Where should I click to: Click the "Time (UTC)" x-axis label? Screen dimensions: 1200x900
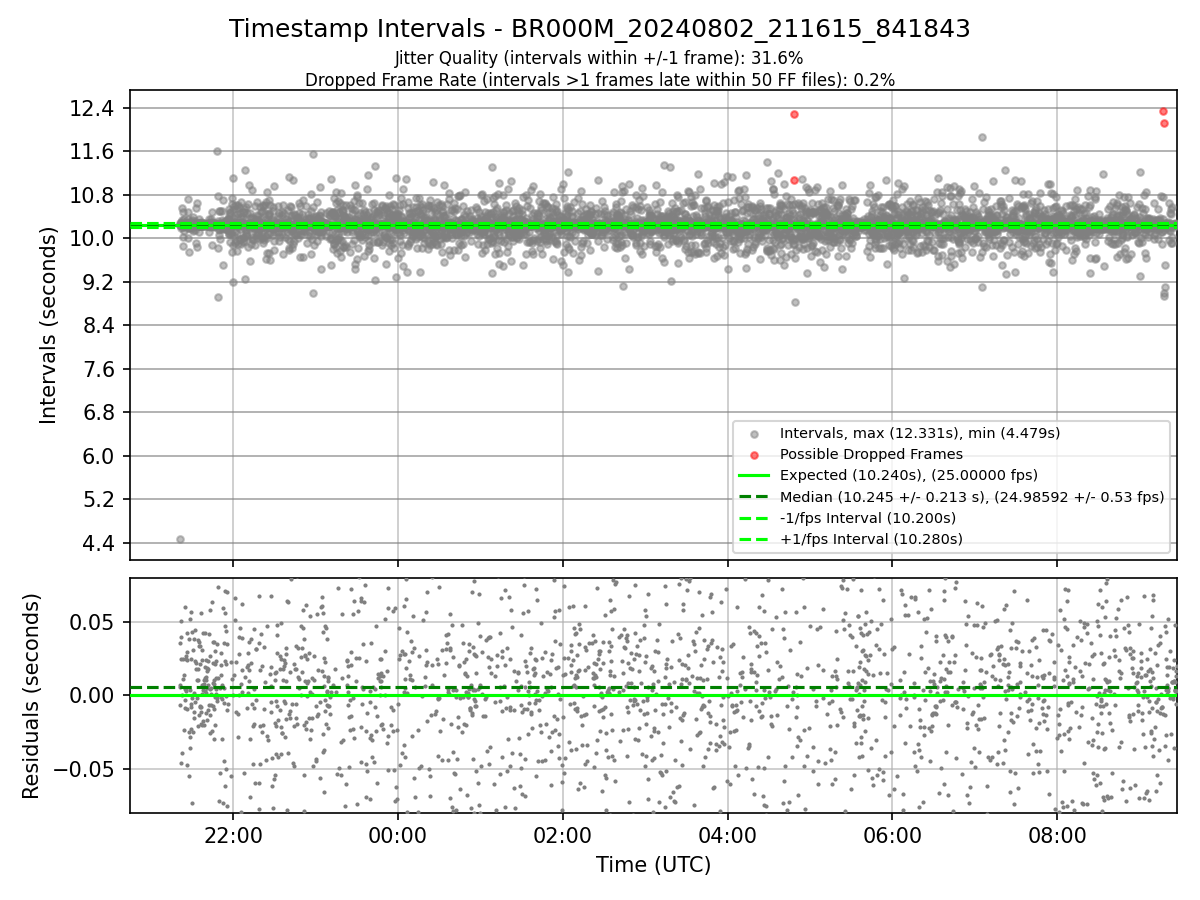653,865
